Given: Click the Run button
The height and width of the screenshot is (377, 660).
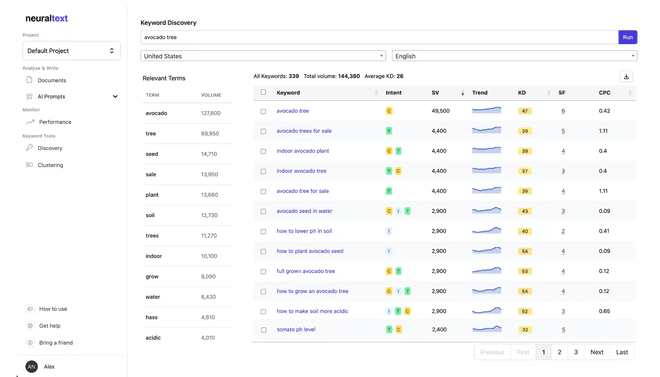Looking at the screenshot, I should (628, 37).
